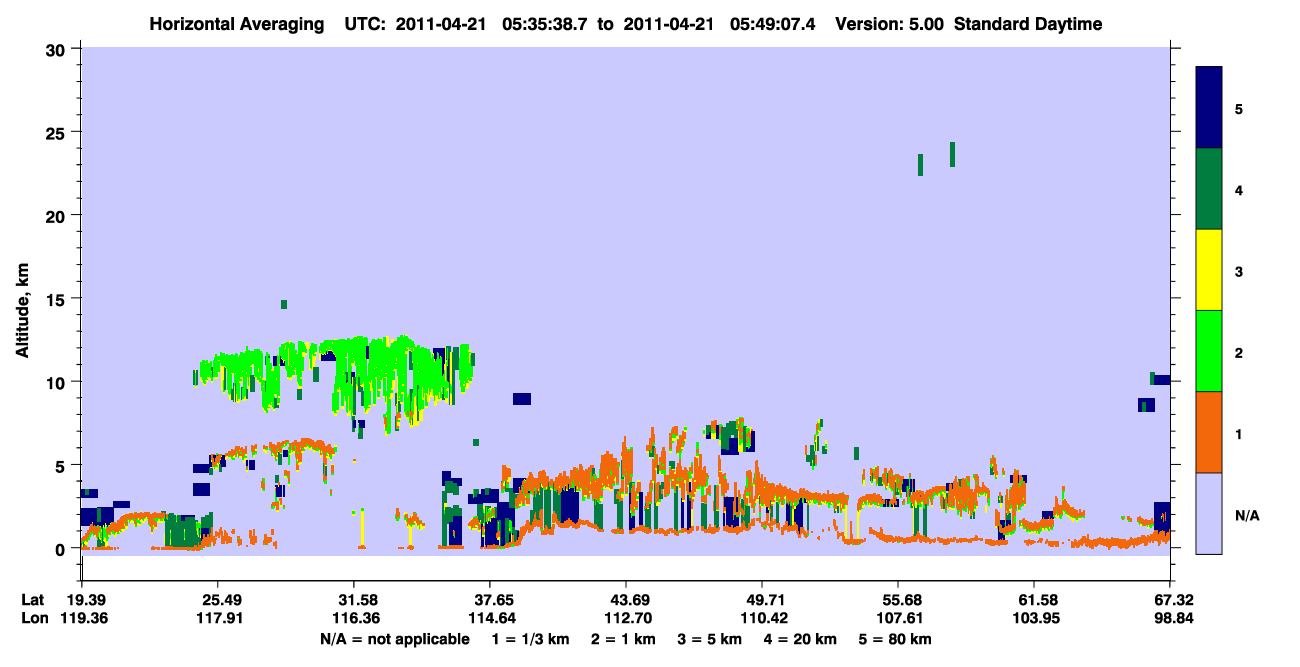The width and height of the screenshot is (1300, 667).
Task: Click 'Version: 5.00' in the title
Action: [888, 24]
